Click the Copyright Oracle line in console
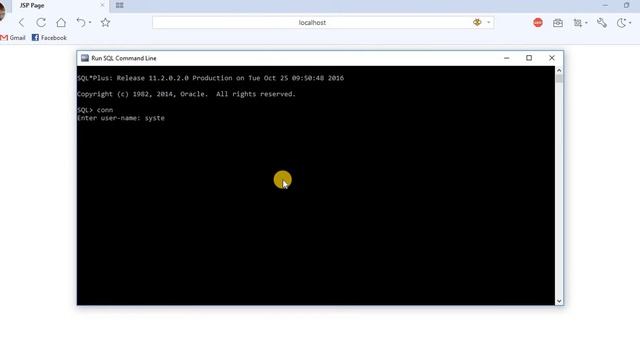Screen dimensions: 640x360 click(x=186, y=94)
